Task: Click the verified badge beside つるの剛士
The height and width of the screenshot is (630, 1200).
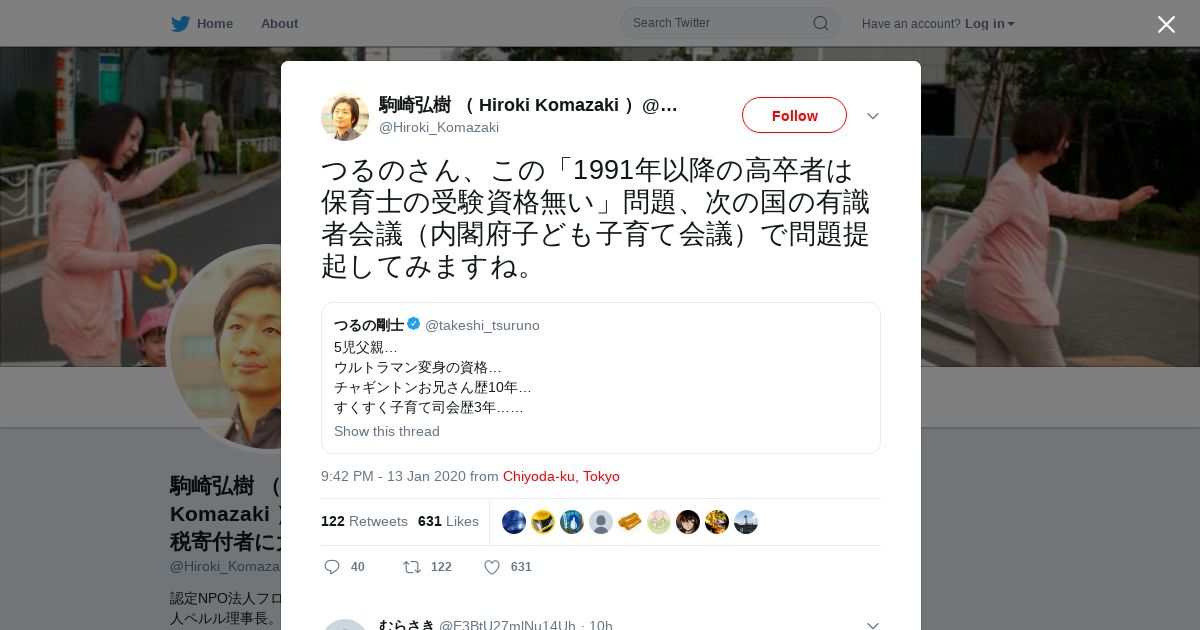Action: point(414,324)
